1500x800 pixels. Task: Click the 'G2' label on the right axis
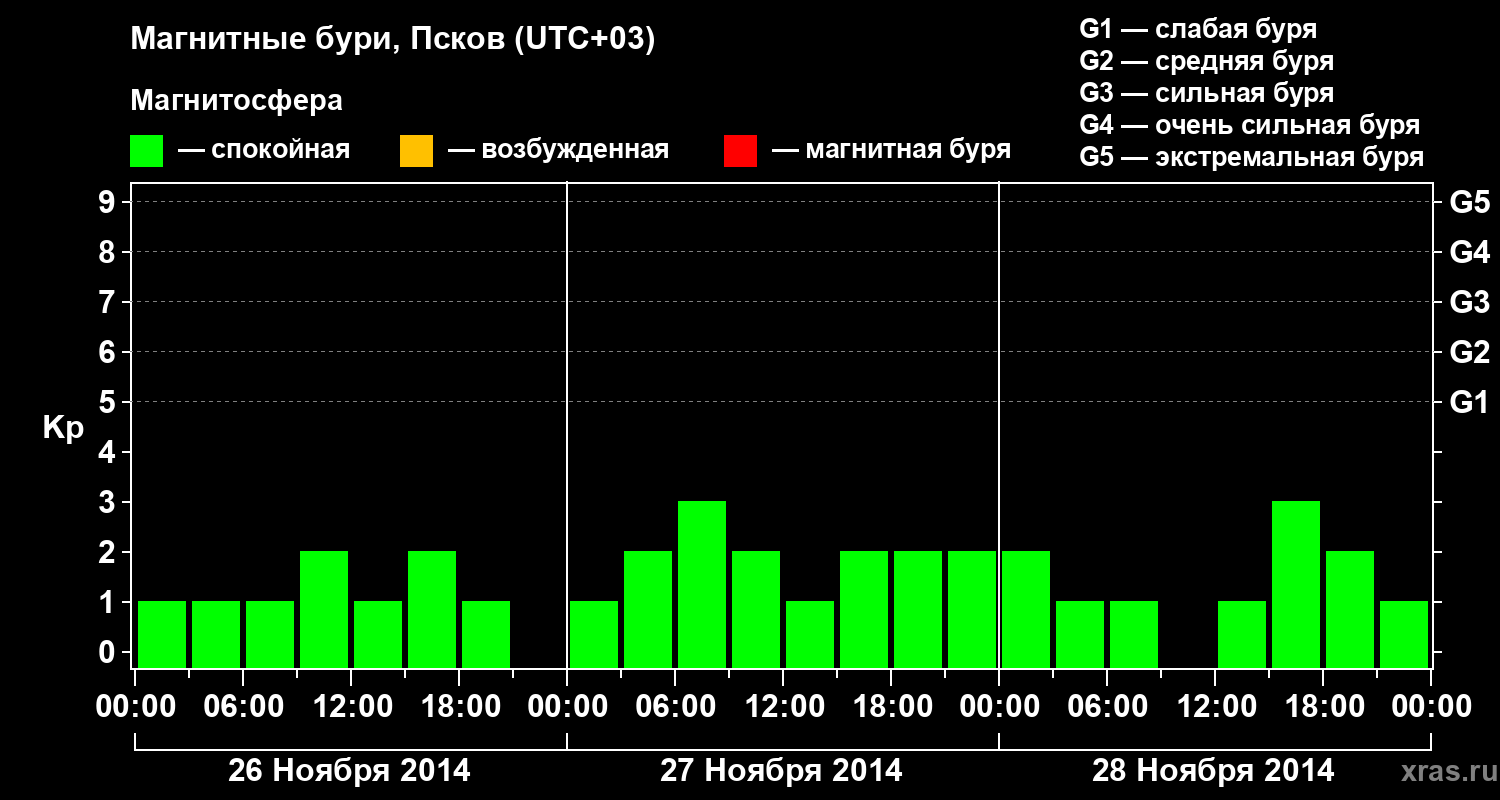click(x=1469, y=352)
